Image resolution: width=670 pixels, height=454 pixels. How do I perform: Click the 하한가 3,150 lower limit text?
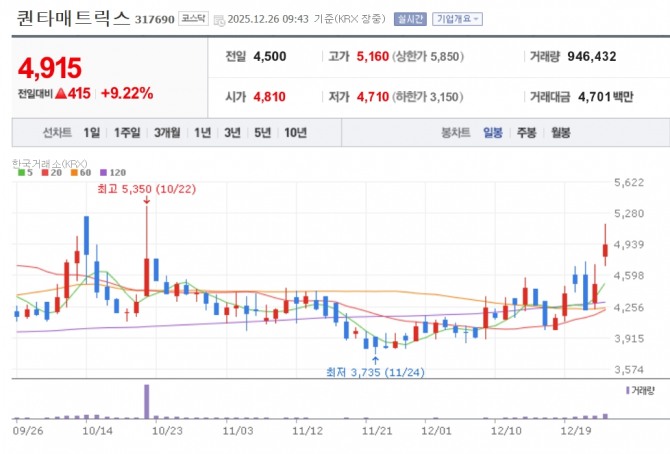[428, 97]
